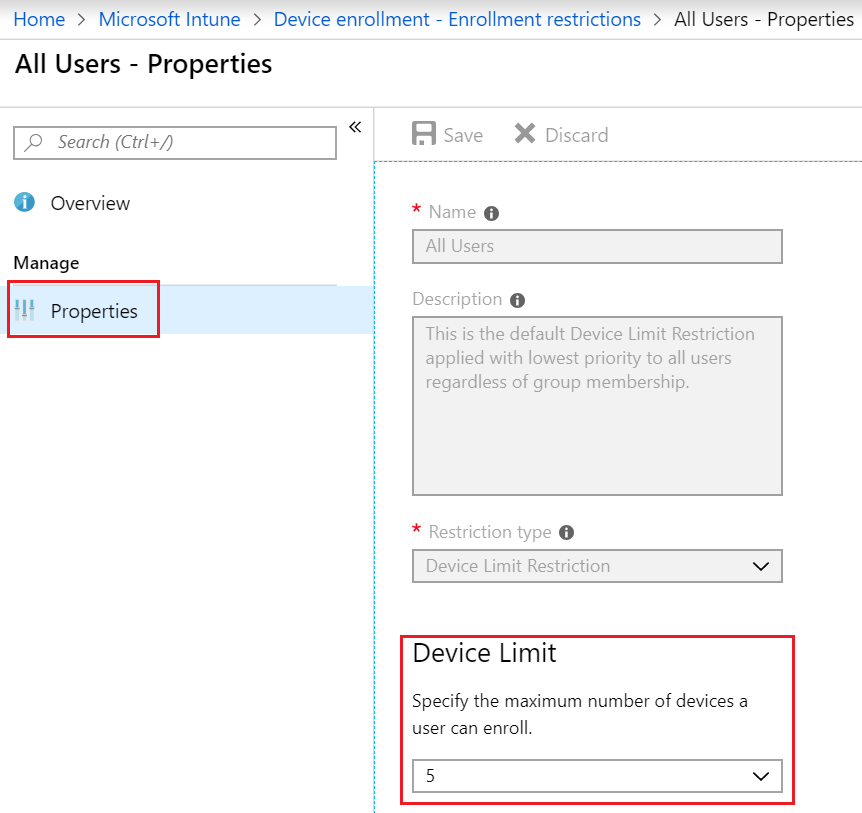Select Properties in the Manage section
This screenshot has height=813, width=862.
coord(94,311)
